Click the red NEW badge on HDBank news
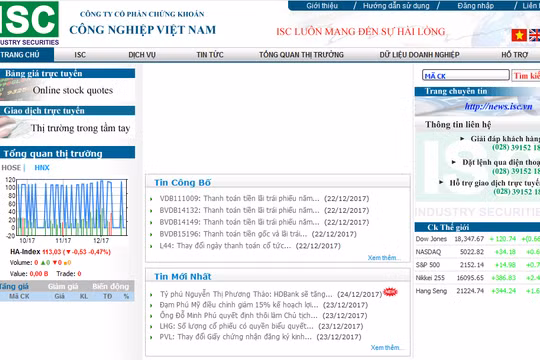540x360 pixels. click(x=390, y=292)
